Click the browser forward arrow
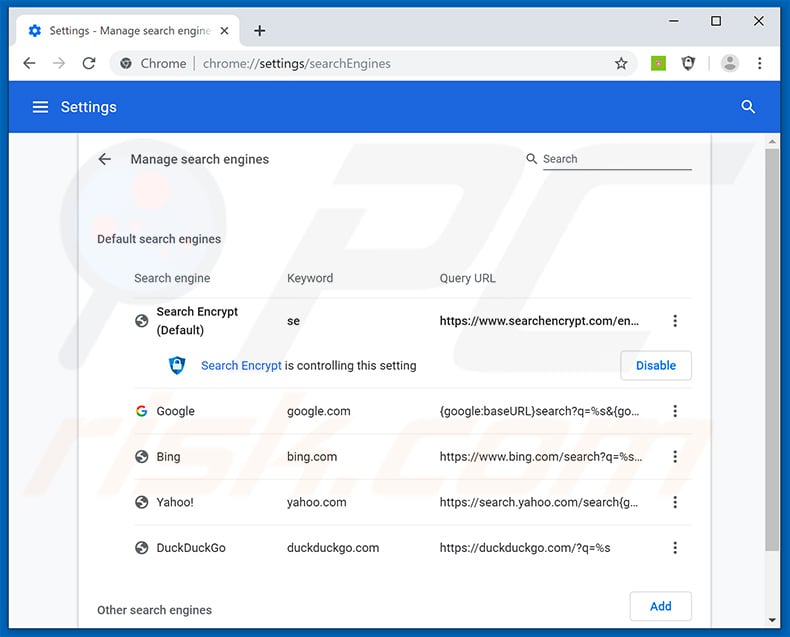Image resolution: width=790 pixels, height=637 pixels. pyautogui.click(x=59, y=63)
